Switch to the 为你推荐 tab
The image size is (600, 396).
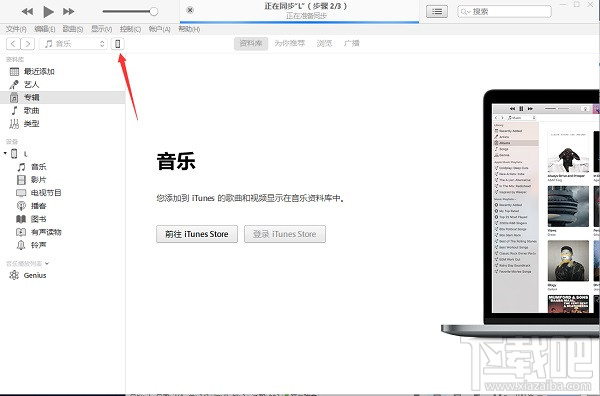click(290, 44)
